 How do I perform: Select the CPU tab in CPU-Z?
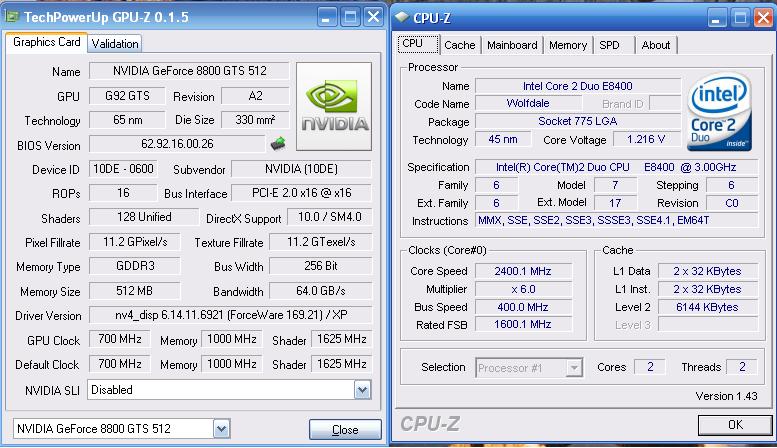point(418,44)
